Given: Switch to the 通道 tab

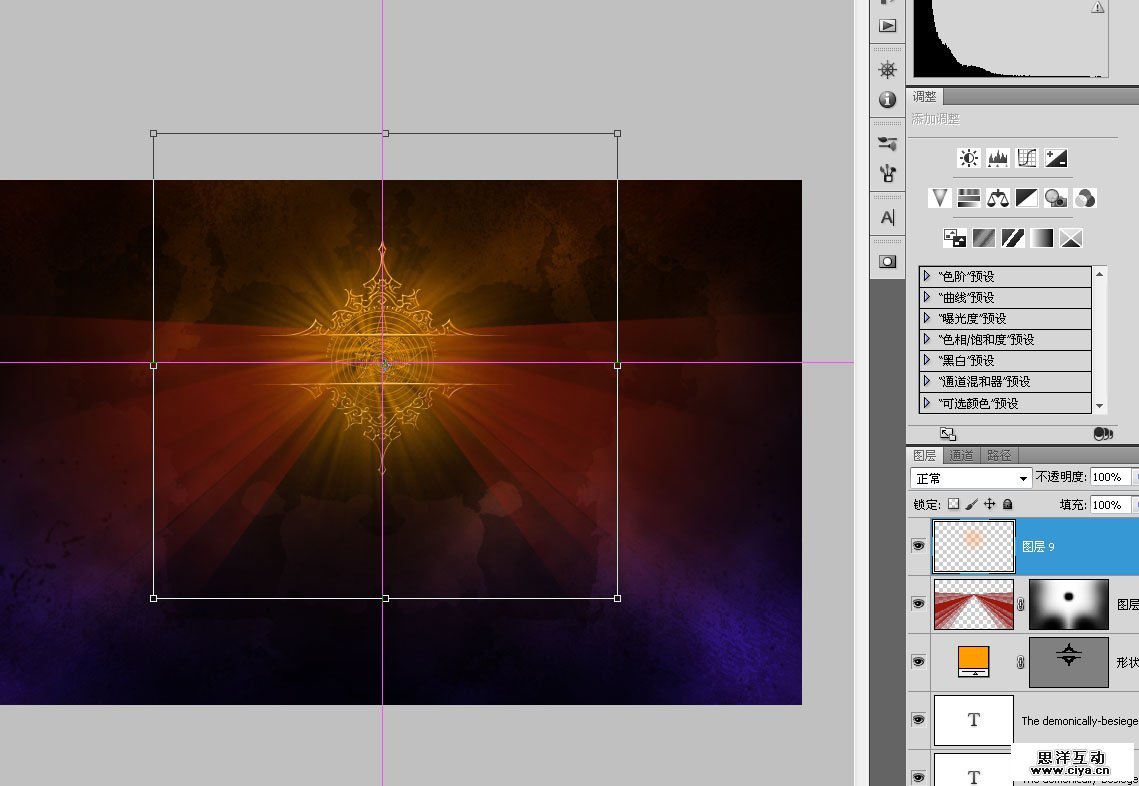Looking at the screenshot, I should tap(961, 456).
